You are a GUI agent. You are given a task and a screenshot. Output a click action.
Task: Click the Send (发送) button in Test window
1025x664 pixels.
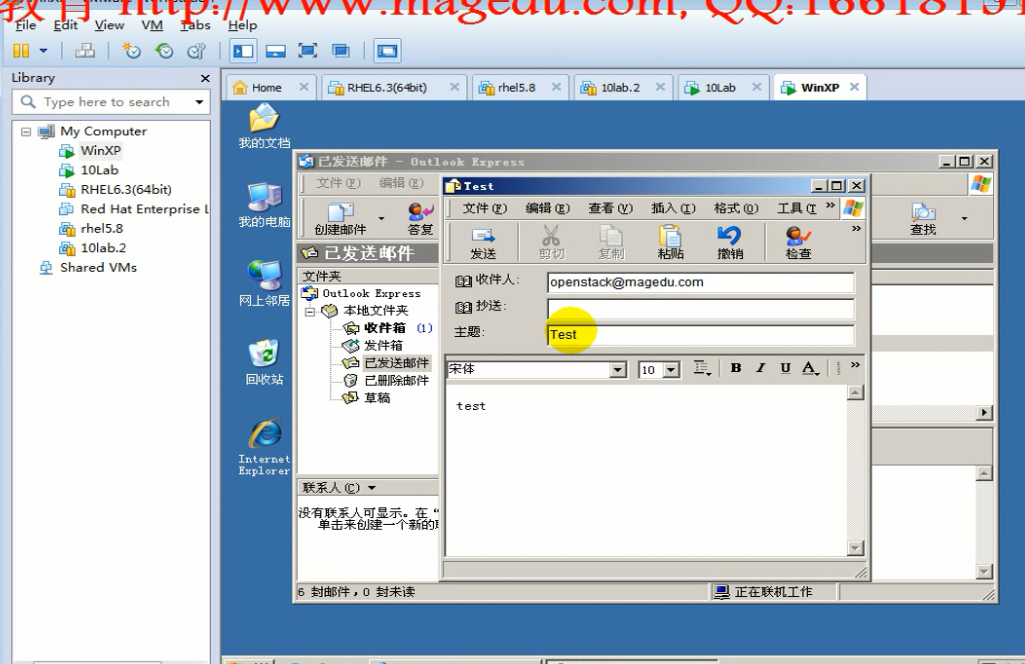[483, 242]
